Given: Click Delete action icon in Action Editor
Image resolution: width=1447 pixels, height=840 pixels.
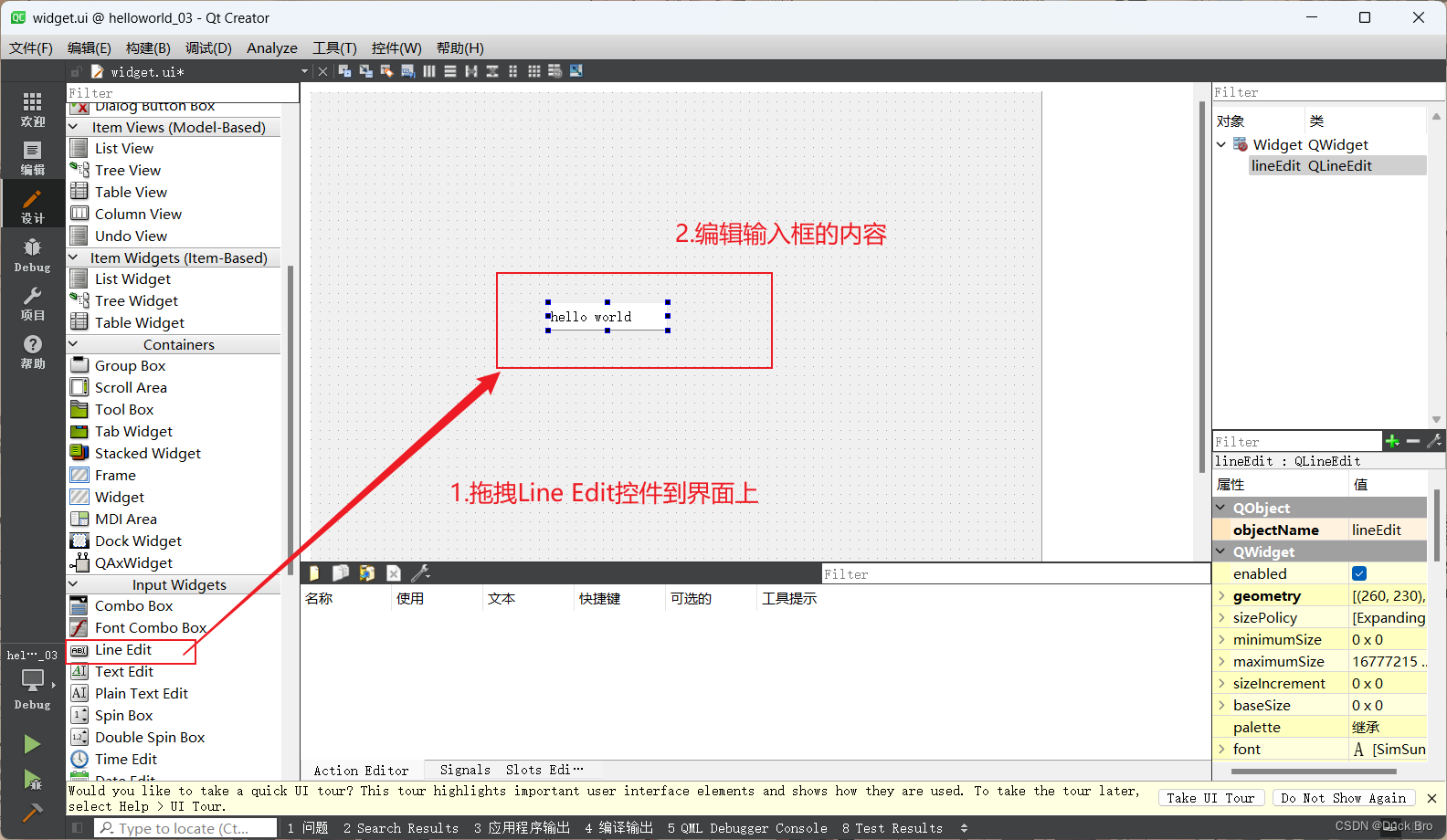Looking at the screenshot, I should (394, 573).
